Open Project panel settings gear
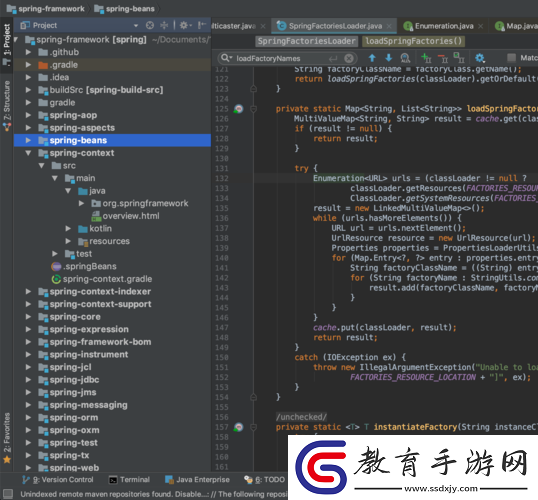 pyautogui.click(x=184, y=25)
